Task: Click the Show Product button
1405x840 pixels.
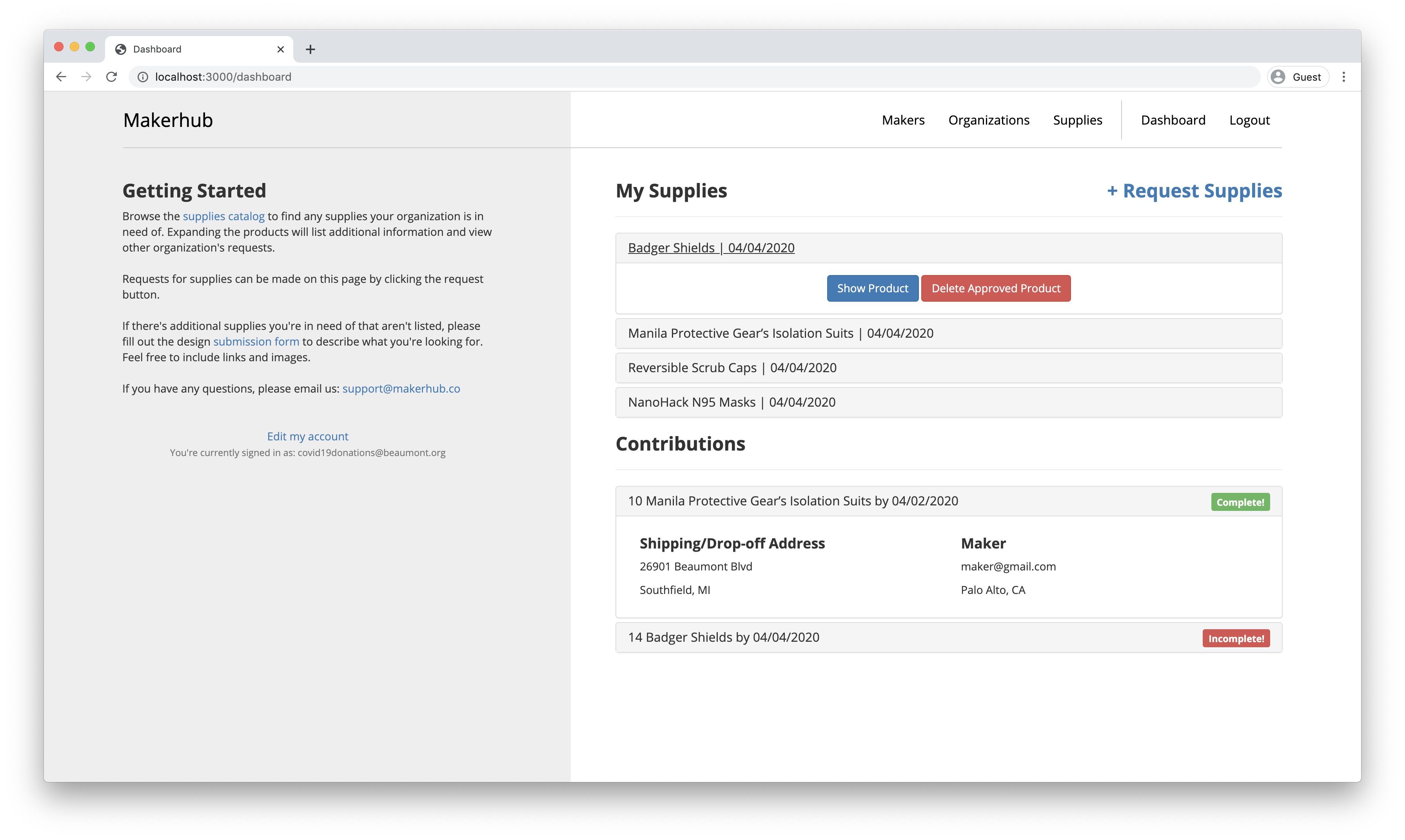Action: [872, 288]
